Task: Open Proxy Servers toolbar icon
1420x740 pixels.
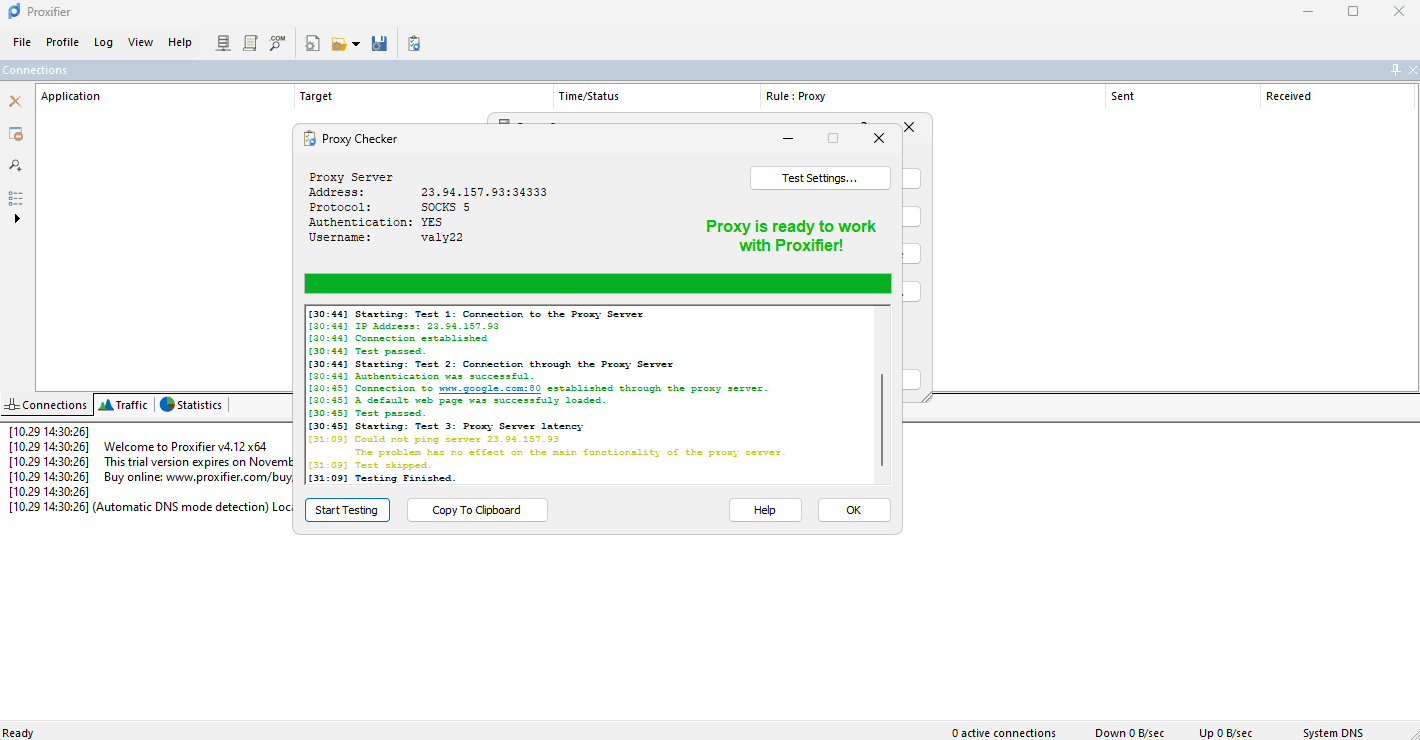Action: (x=223, y=43)
